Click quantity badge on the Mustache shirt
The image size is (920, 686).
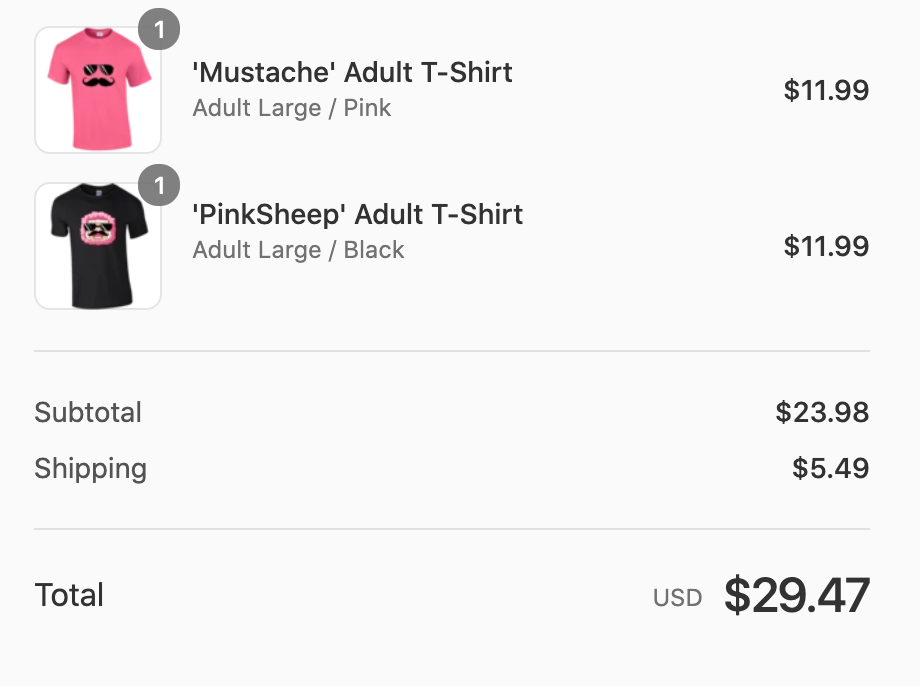159,29
